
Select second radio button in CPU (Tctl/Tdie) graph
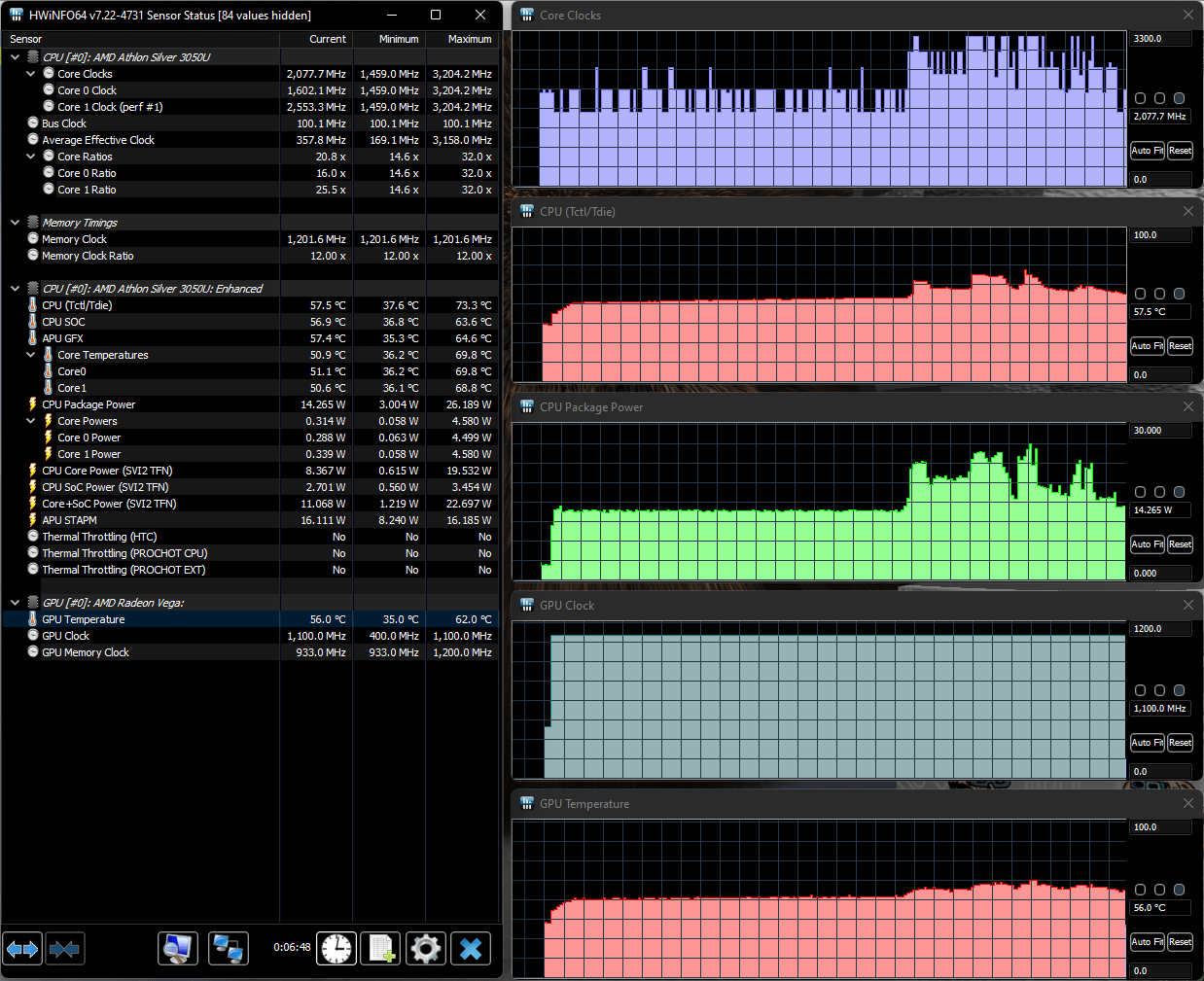[1159, 294]
